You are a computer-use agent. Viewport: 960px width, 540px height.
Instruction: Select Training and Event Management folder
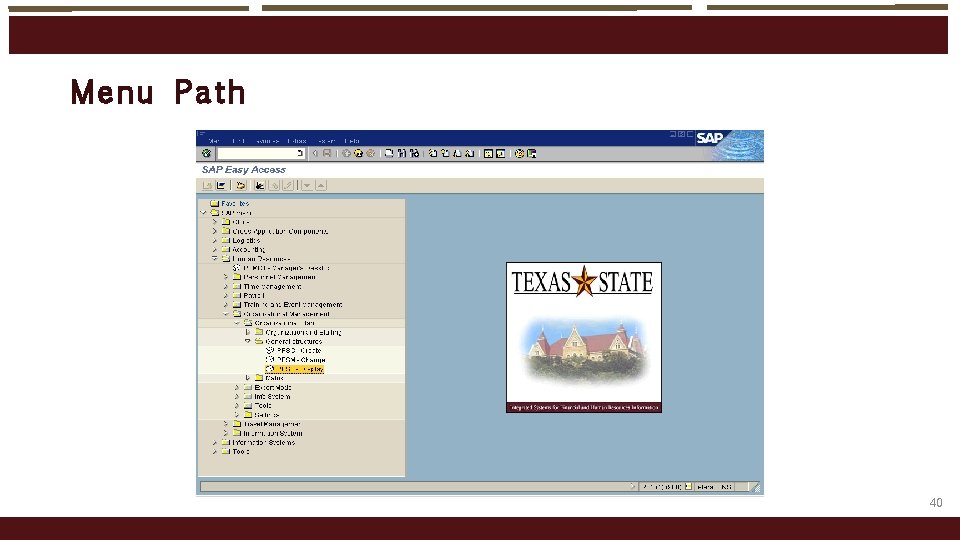tap(288, 305)
